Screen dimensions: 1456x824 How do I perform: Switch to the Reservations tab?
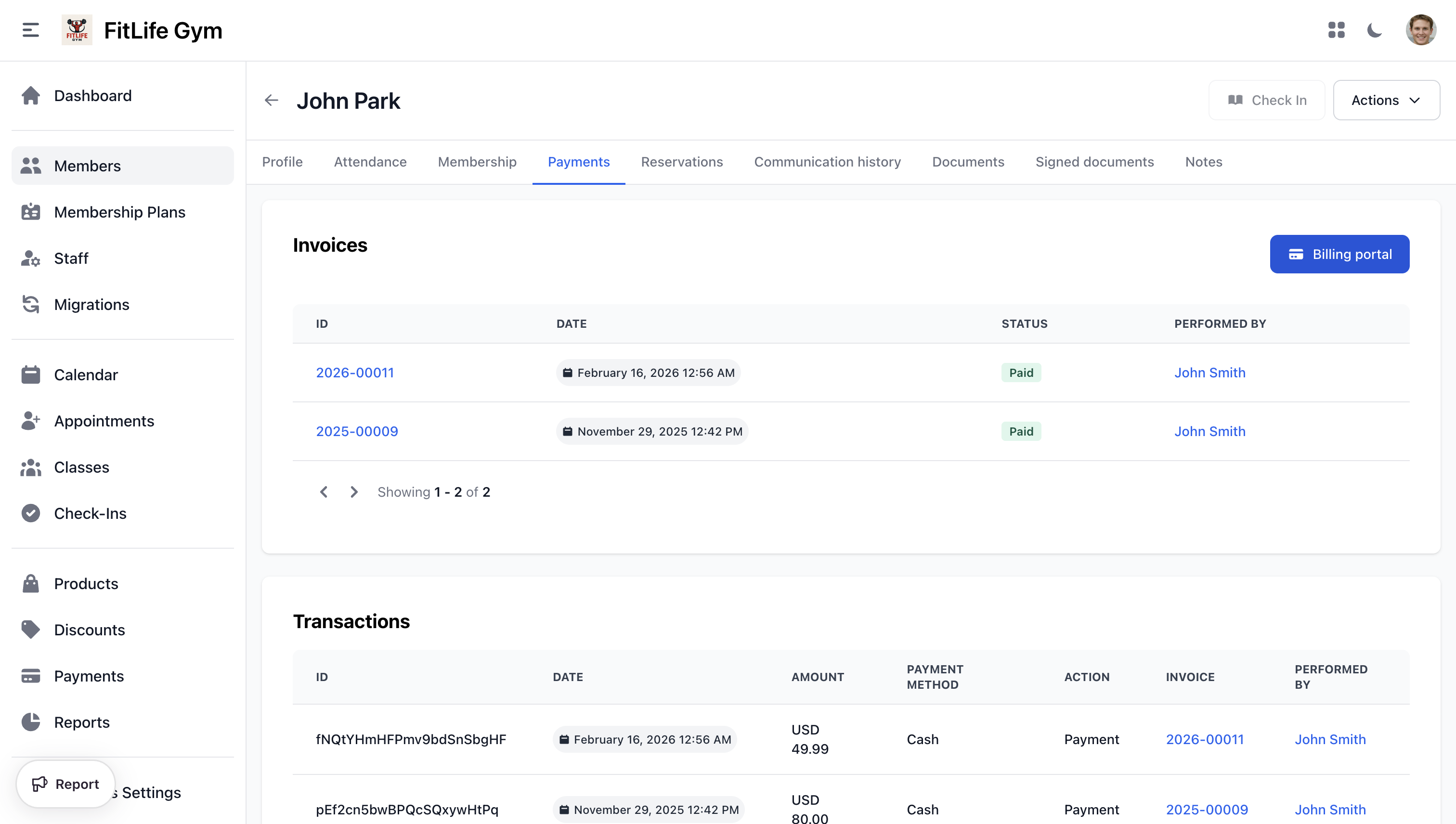[682, 162]
